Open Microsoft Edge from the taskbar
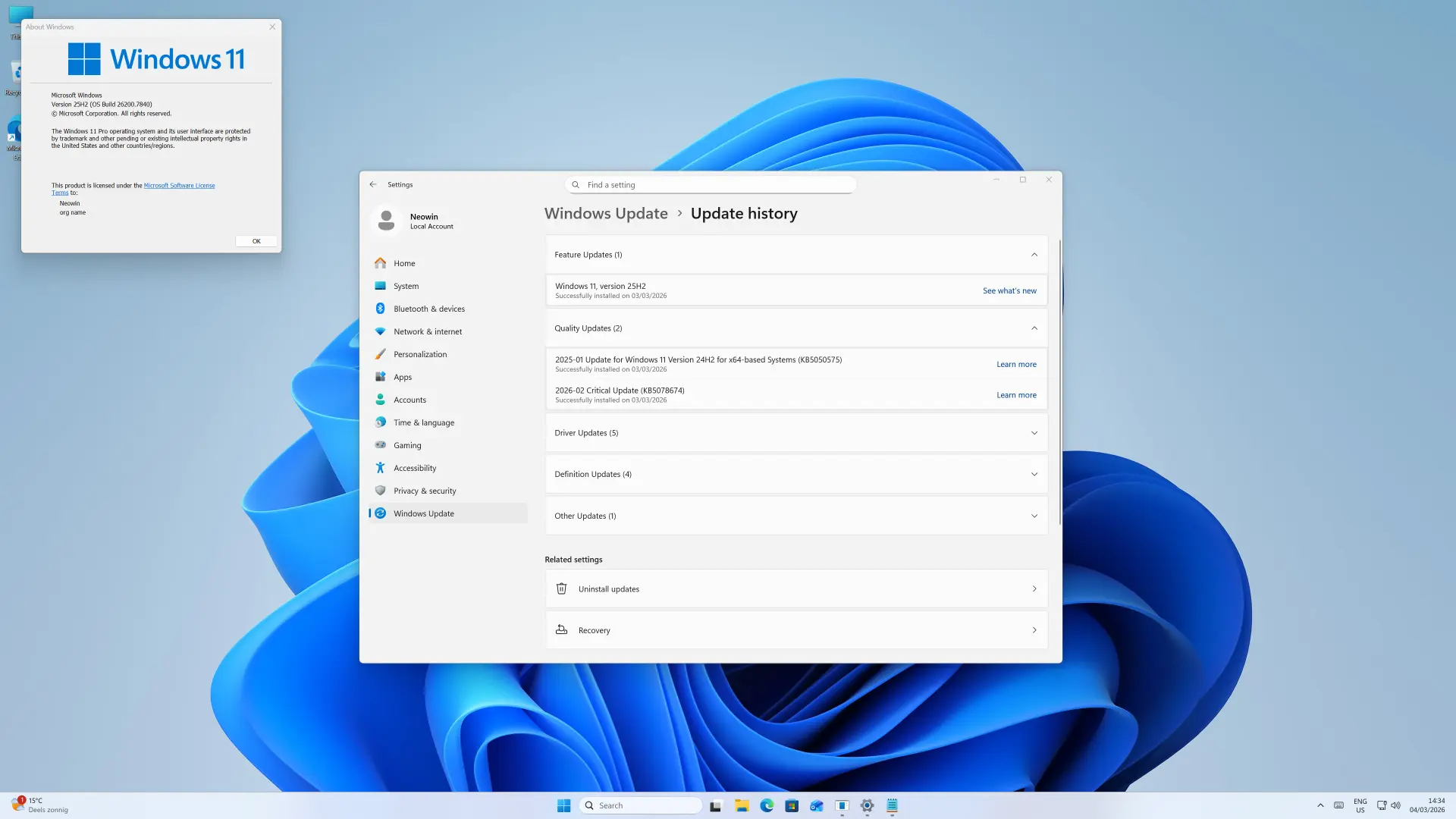The height and width of the screenshot is (819, 1456). [767, 805]
